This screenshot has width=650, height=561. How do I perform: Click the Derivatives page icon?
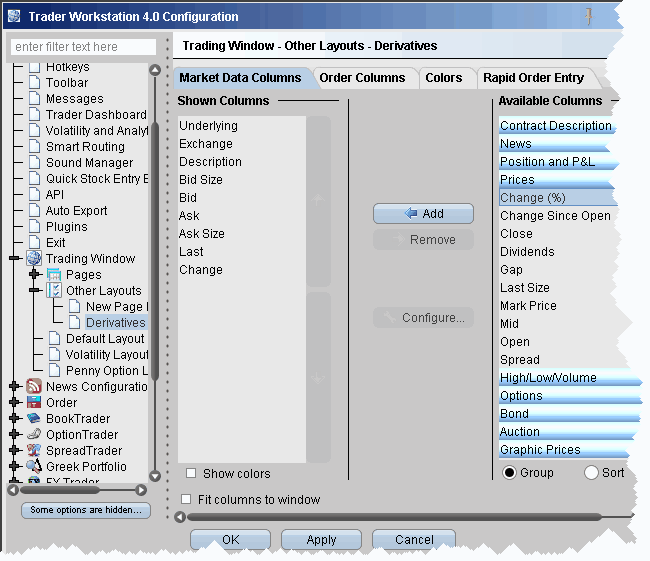75,322
